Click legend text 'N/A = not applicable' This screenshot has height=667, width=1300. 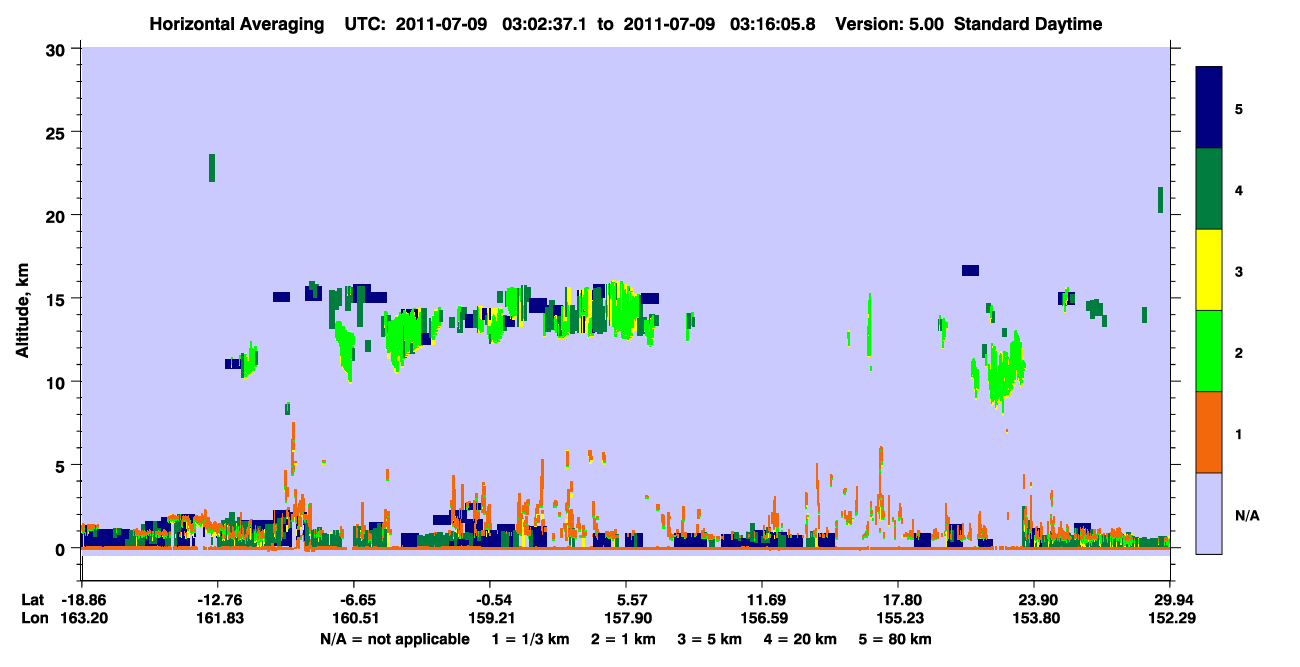pos(394,639)
